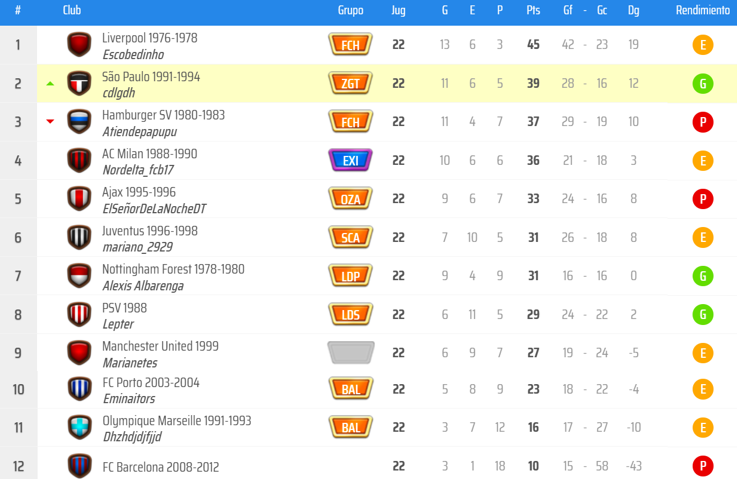Open the OZA group badge for Ajax
This screenshot has width=737, height=479.
point(350,199)
